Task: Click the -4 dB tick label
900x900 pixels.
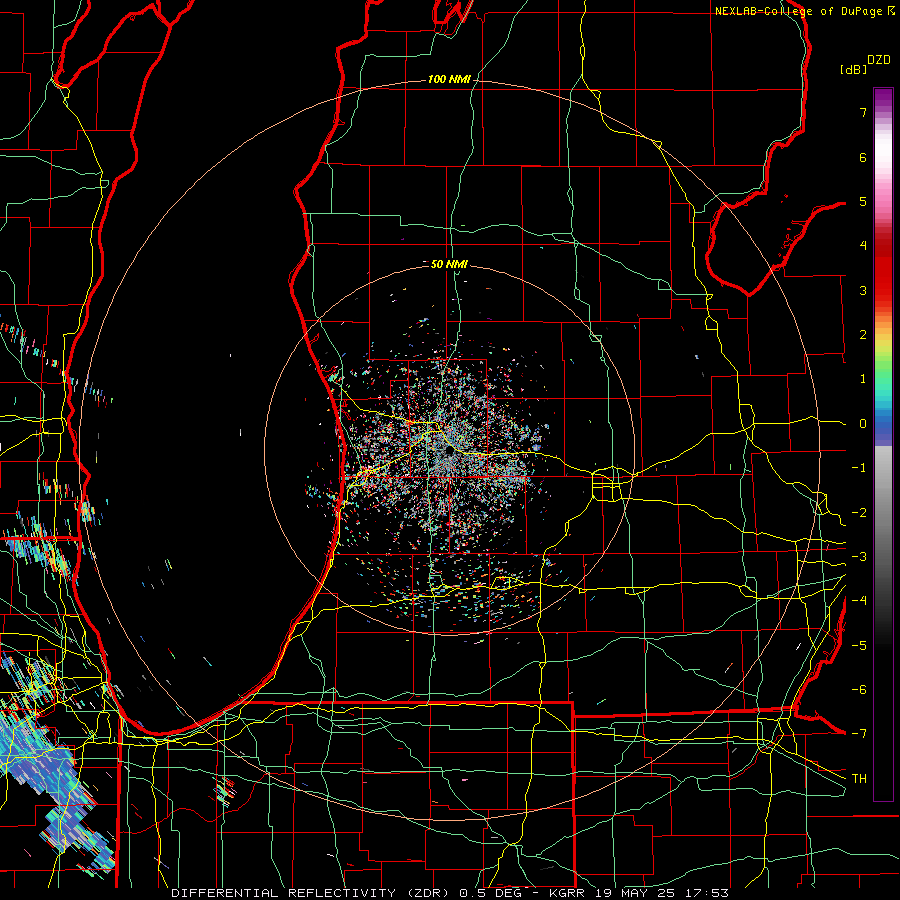Action: click(x=859, y=601)
